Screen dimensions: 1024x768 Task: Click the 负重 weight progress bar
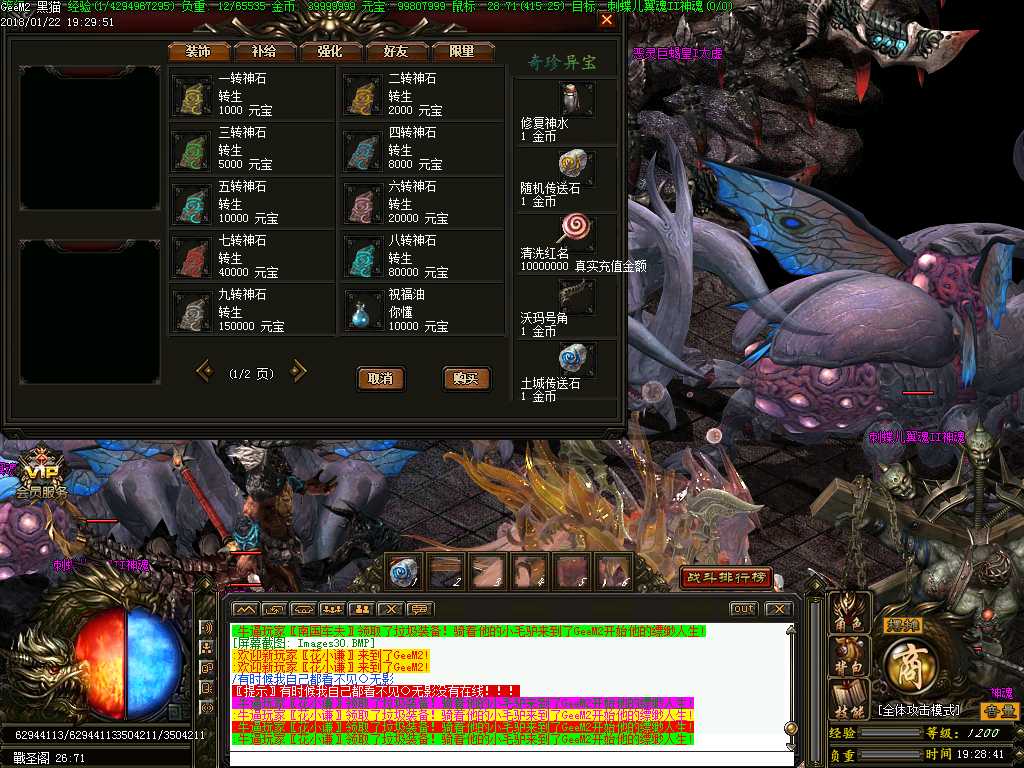889,754
